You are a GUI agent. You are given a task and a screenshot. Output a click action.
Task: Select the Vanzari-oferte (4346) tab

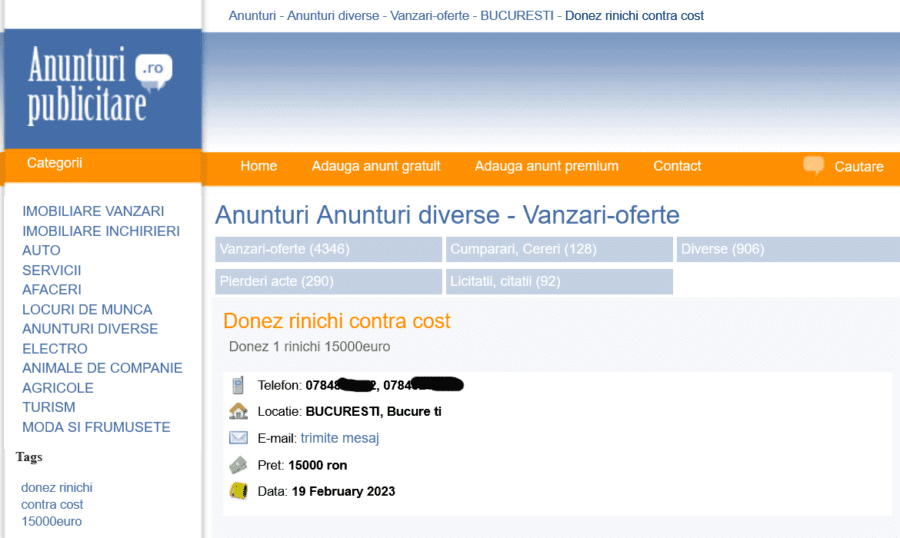(328, 249)
